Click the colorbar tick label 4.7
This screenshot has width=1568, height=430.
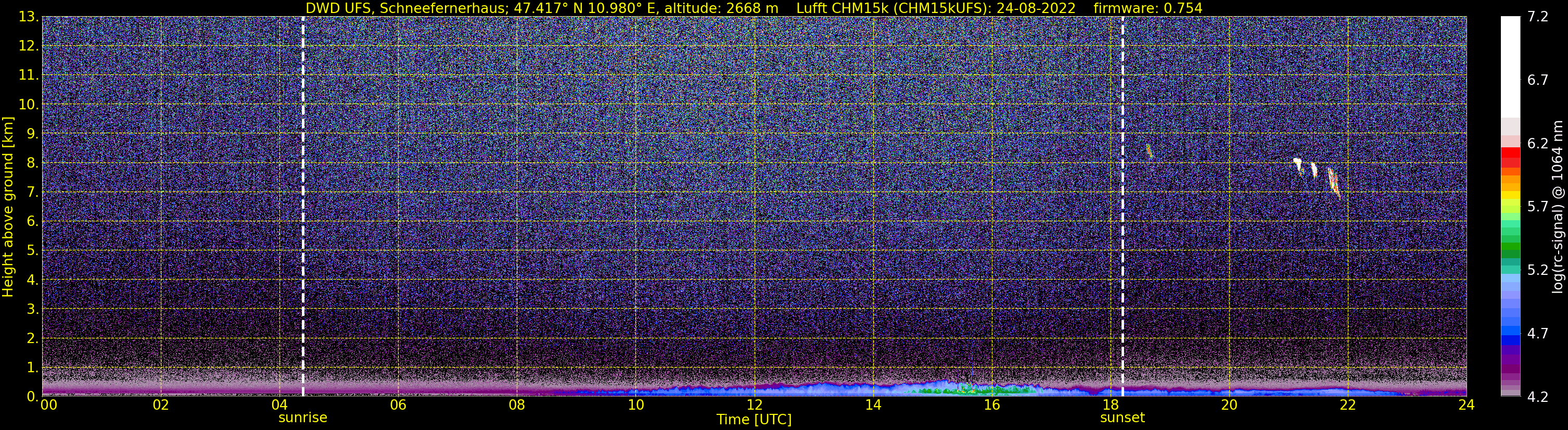pos(1538,334)
